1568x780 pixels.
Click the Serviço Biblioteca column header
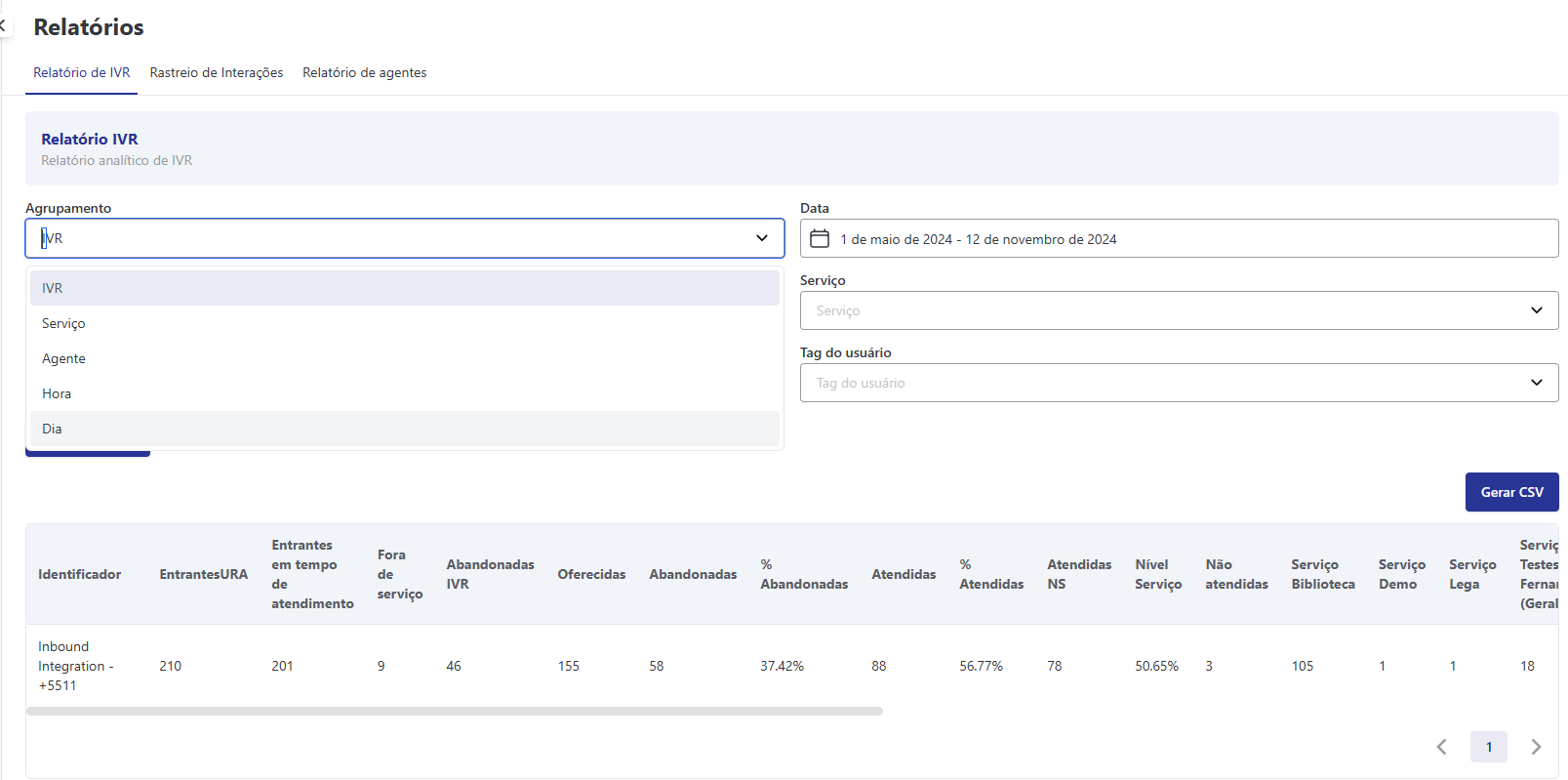(1323, 574)
